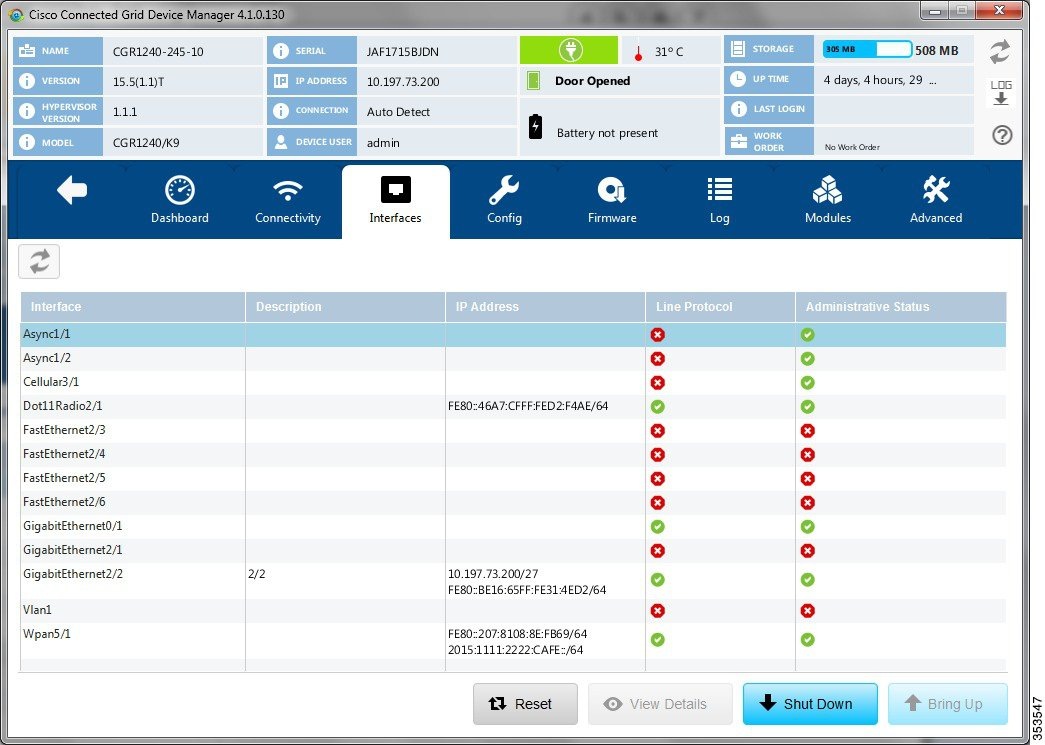Click the green door status icon
1045x745 pixels.
click(533, 81)
